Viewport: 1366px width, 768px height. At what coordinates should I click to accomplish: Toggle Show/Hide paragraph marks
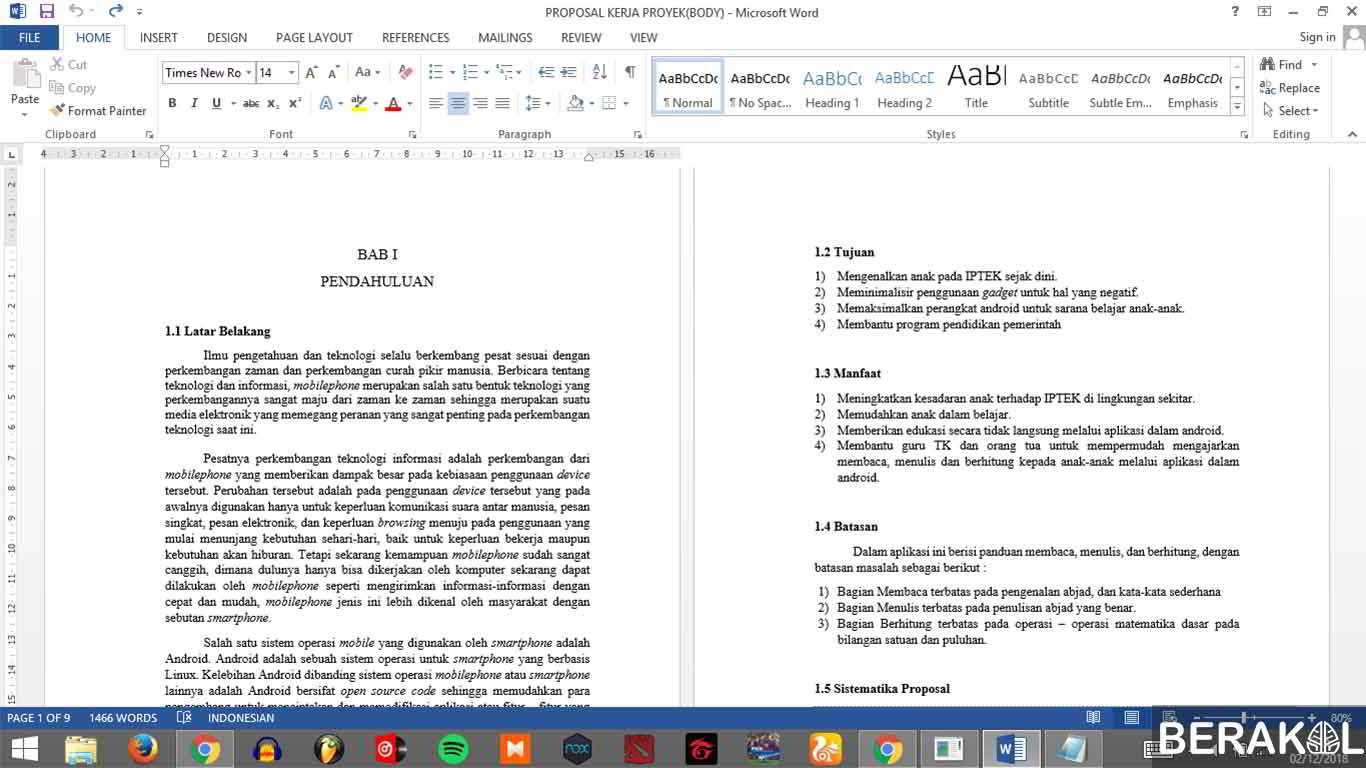click(630, 72)
